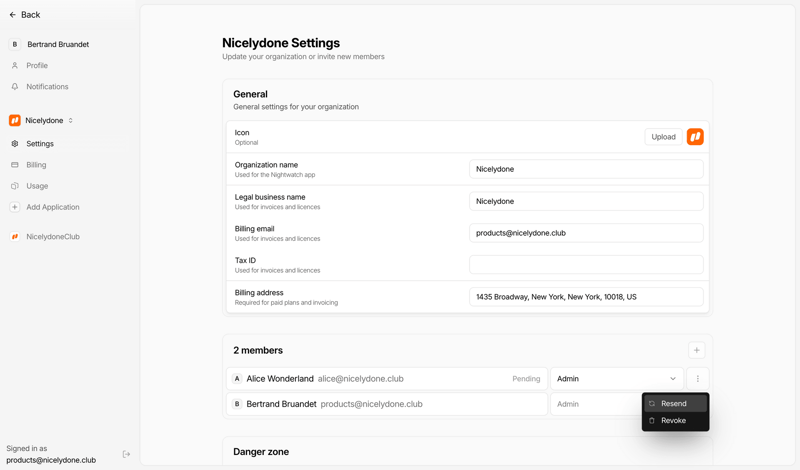Add a member with plus button

[x=696, y=350]
